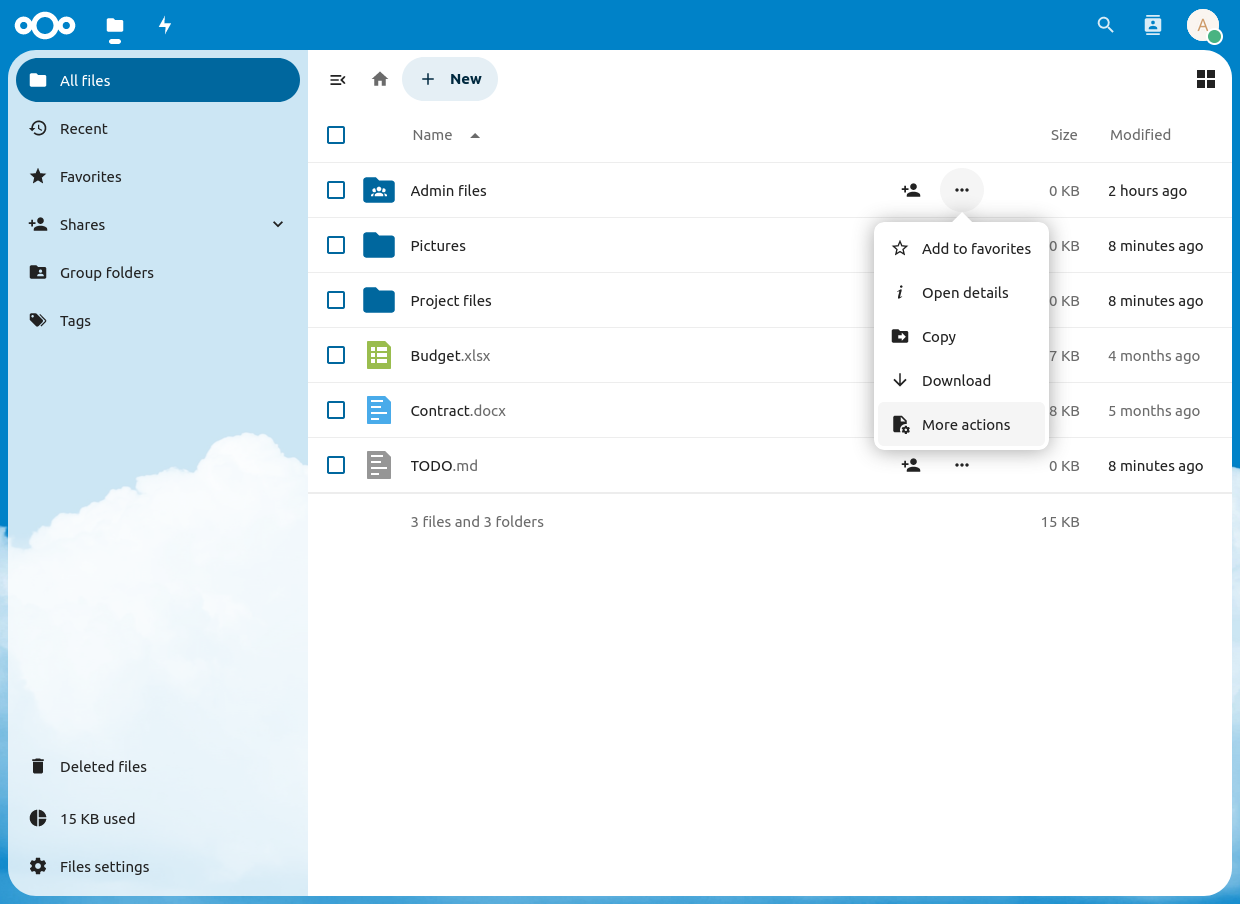1240x904 pixels.
Task: Go to home folder breadcrumb icon
Action: click(x=380, y=79)
